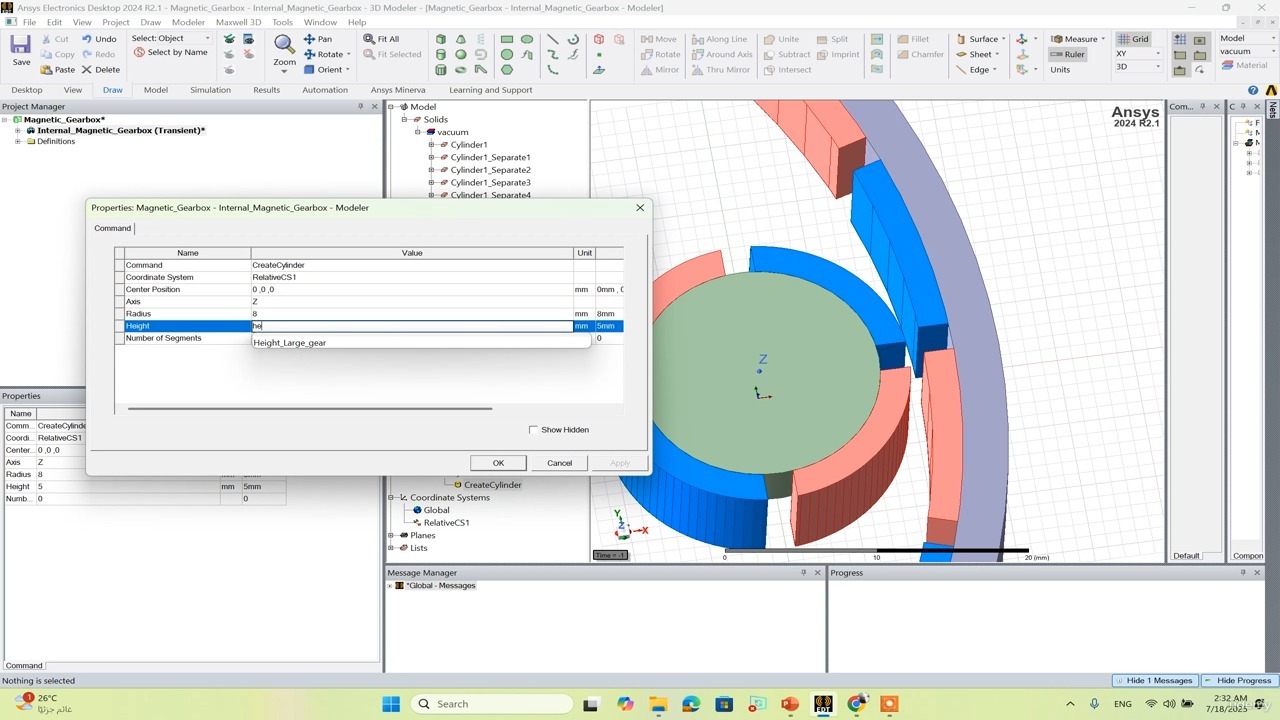Viewport: 1280px width, 720px height.
Task: Click the Hide Progress button
Action: [1238, 681]
